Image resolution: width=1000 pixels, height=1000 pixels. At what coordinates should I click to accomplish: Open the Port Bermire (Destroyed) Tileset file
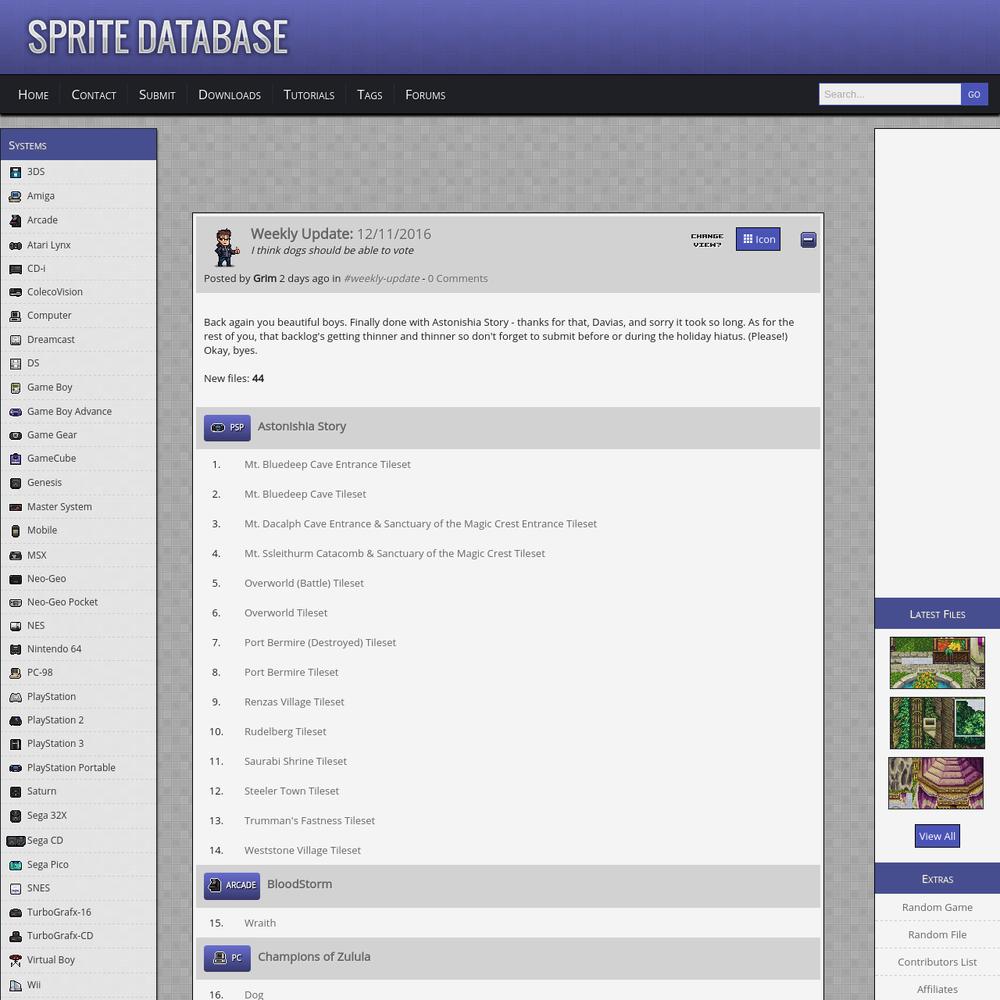(x=320, y=642)
